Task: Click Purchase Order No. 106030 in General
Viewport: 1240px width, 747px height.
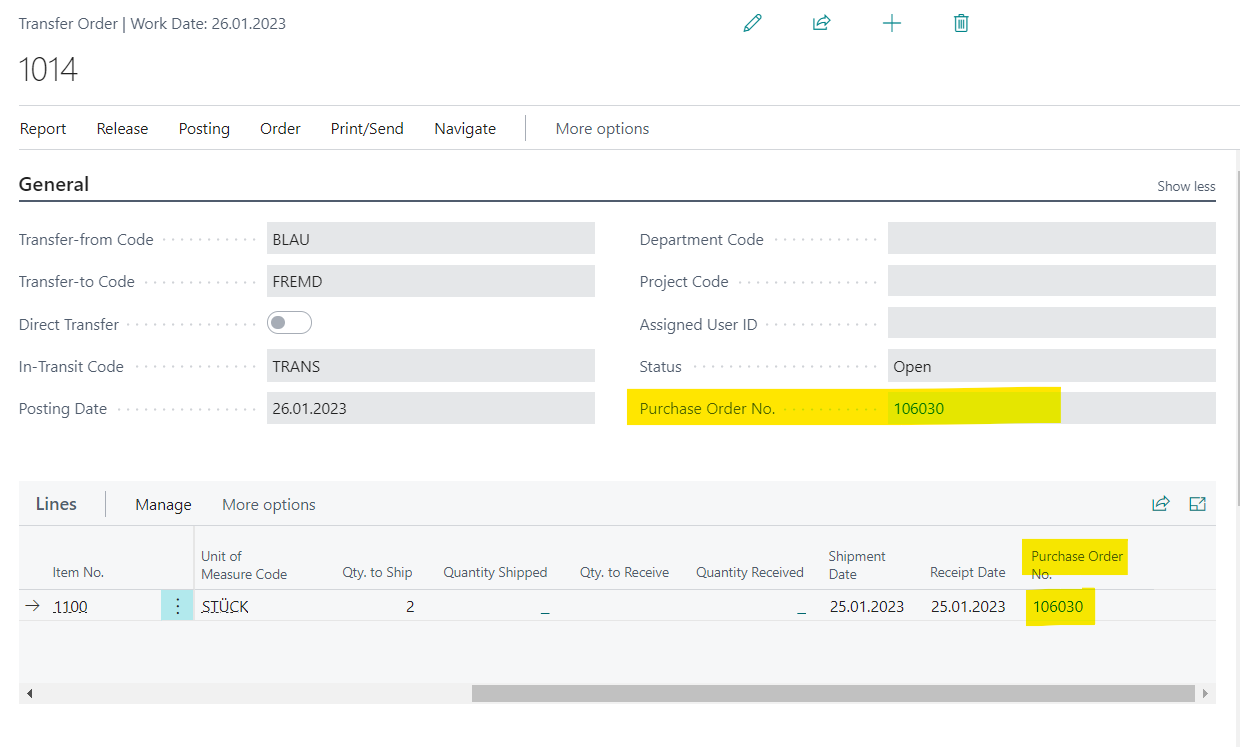Action: coord(1052,408)
